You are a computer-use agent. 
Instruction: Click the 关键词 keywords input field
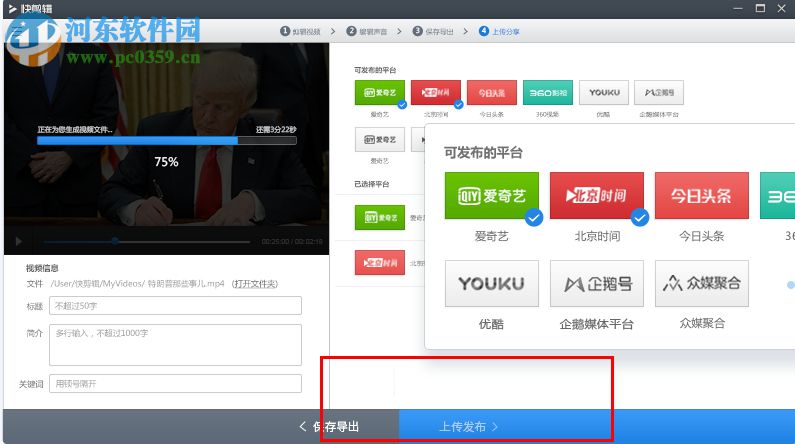coord(175,384)
